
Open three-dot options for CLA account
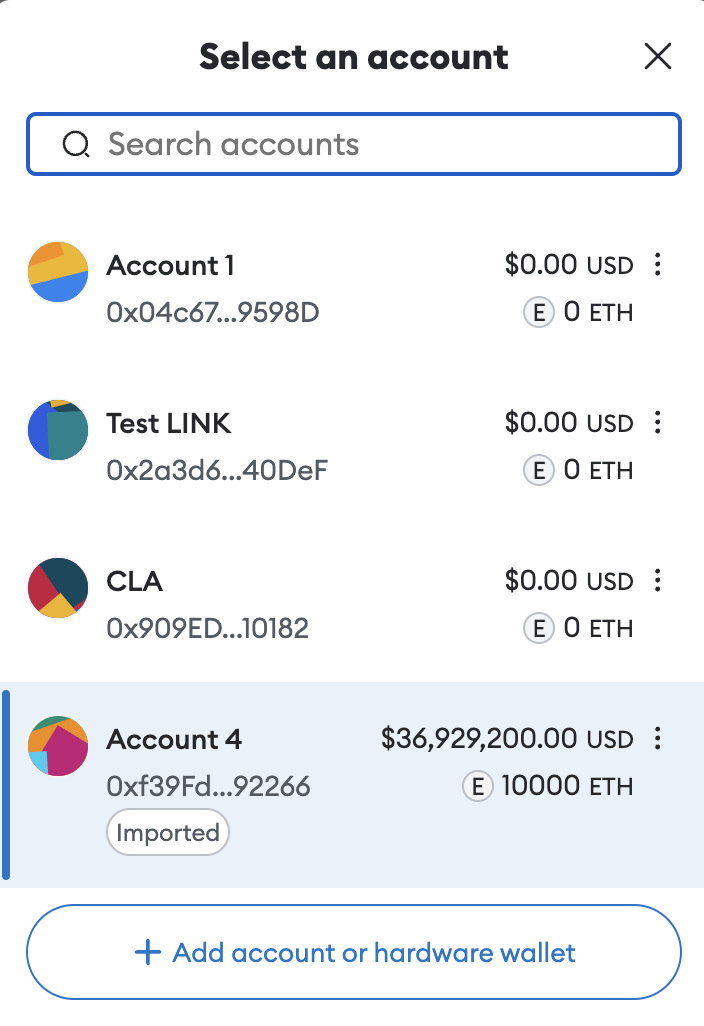(x=658, y=580)
